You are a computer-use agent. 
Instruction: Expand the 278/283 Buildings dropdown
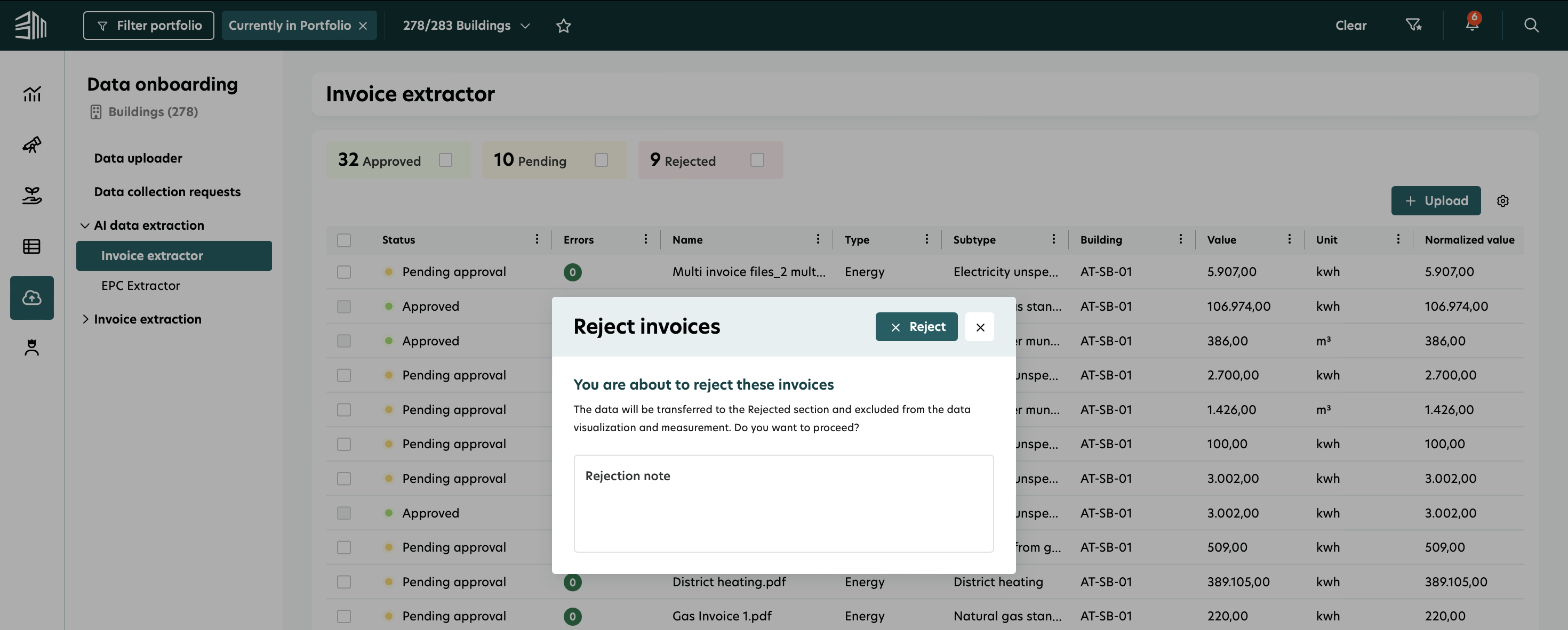pos(466,26)
